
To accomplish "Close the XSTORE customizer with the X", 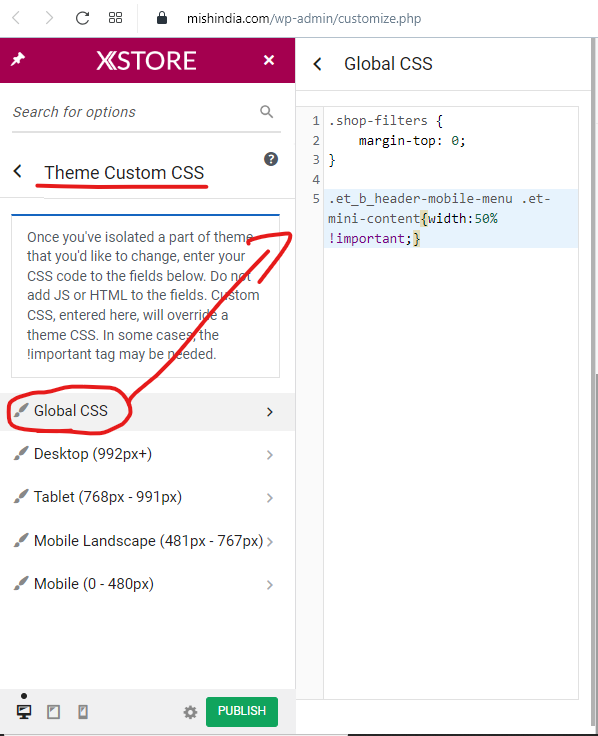I will coord(268,60).
